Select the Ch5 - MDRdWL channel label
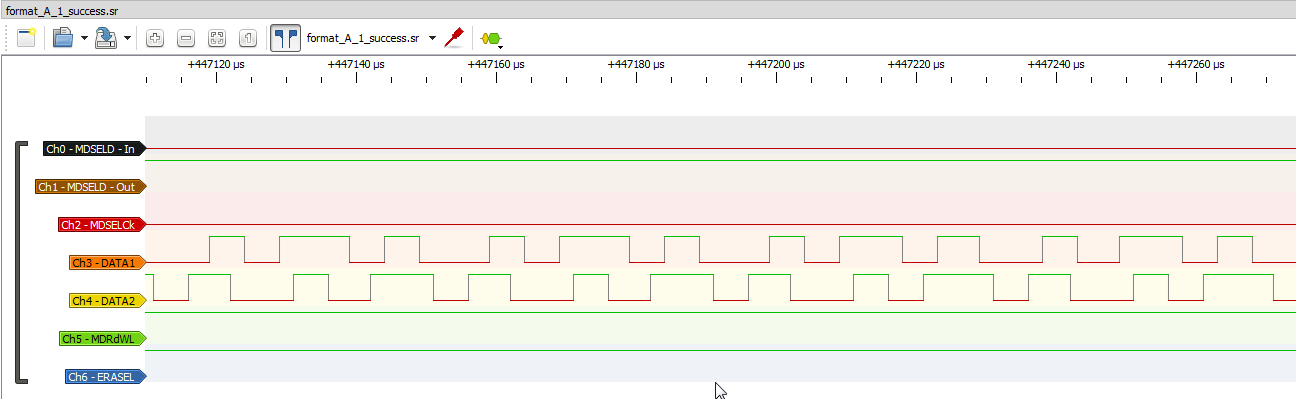 coord(102,339)
